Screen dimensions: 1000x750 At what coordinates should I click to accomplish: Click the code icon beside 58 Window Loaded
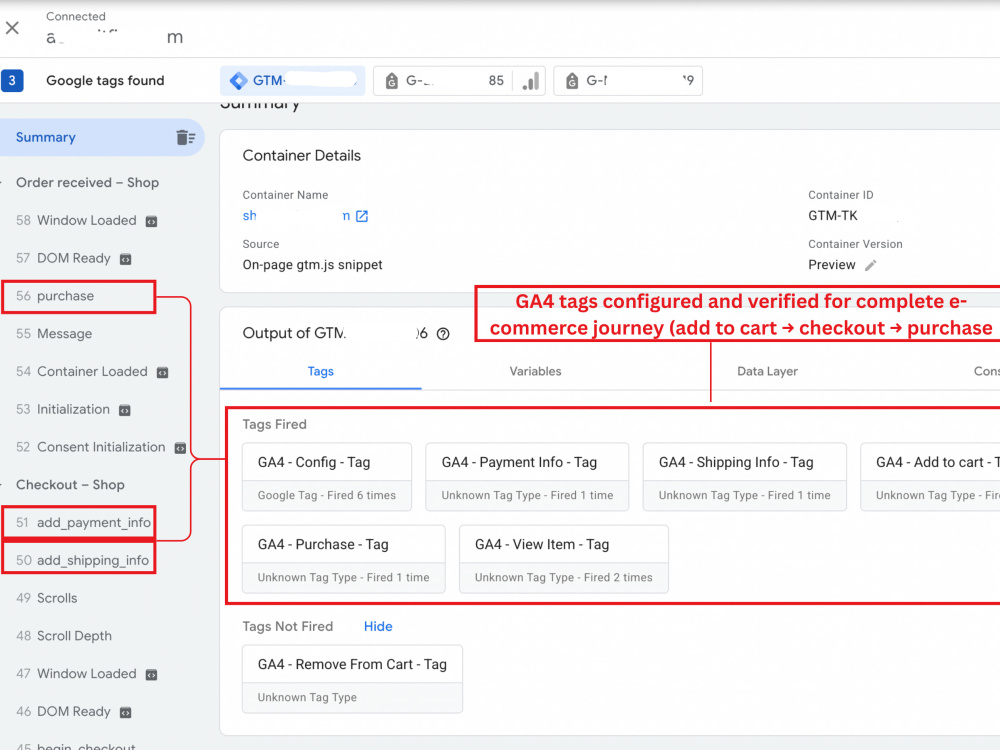pyautogui.click(x=151, y=221)
